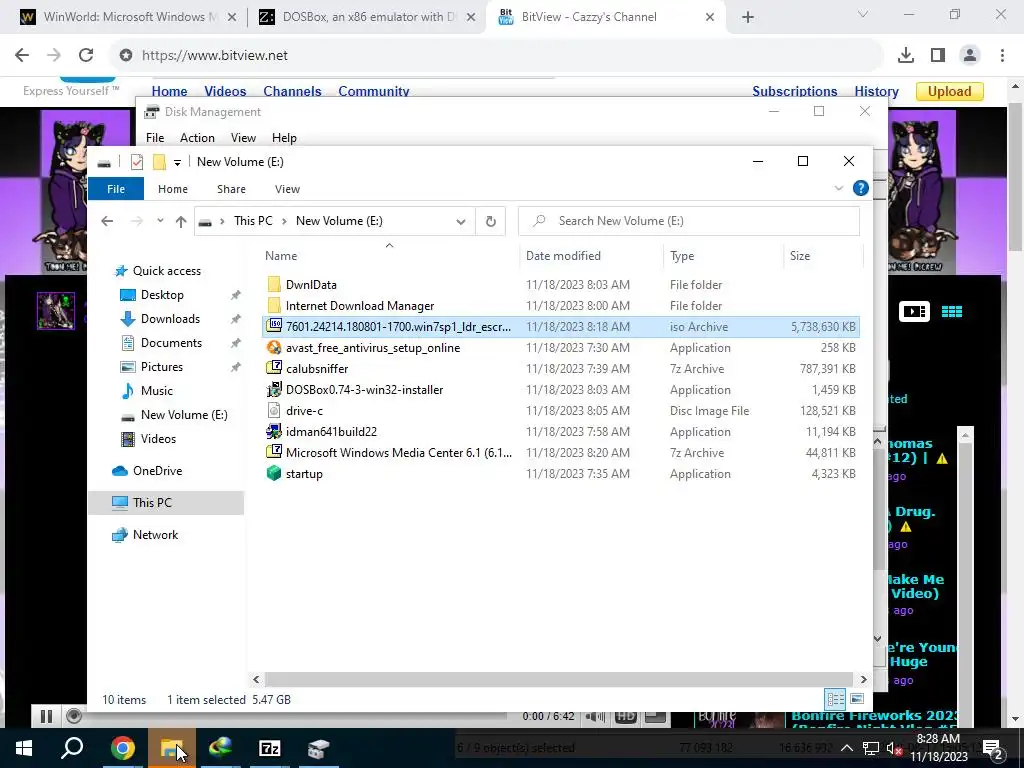Show hidden system tray icons

coord(846,748)
